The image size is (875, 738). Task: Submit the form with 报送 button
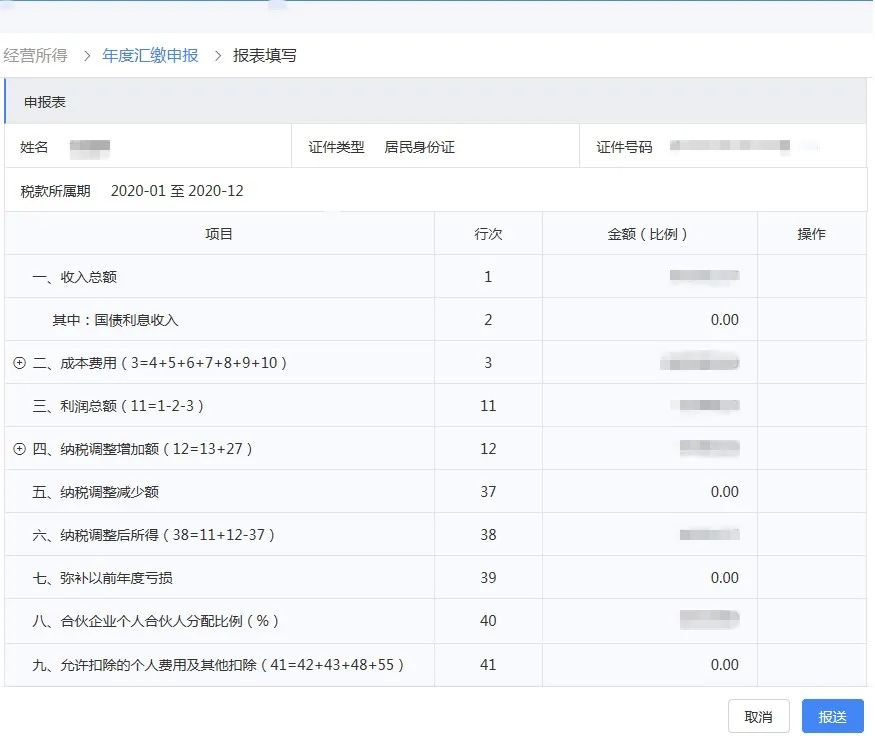(x=832, y=716)
